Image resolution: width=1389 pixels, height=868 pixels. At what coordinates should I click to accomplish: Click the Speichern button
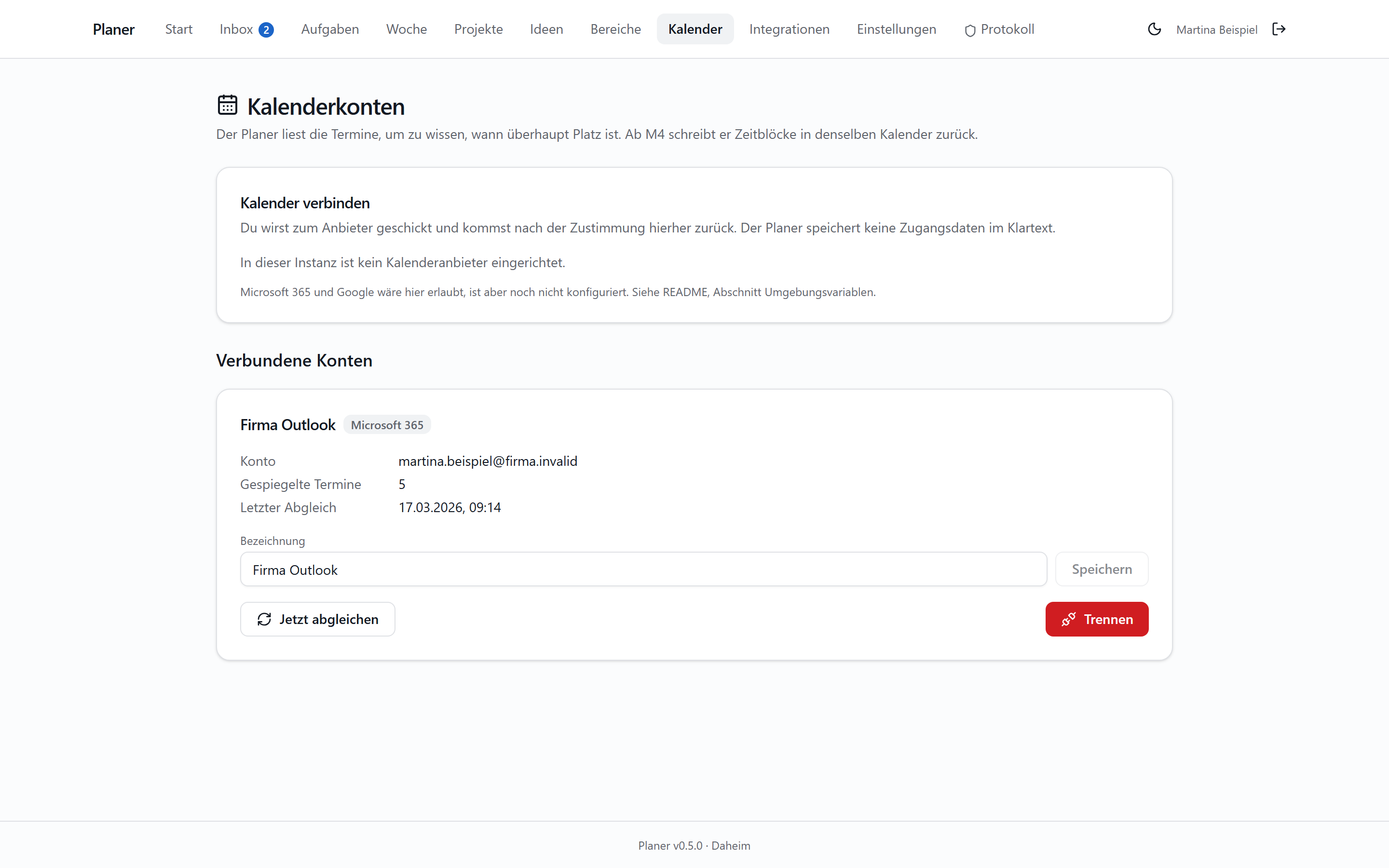coord(1102,570)
